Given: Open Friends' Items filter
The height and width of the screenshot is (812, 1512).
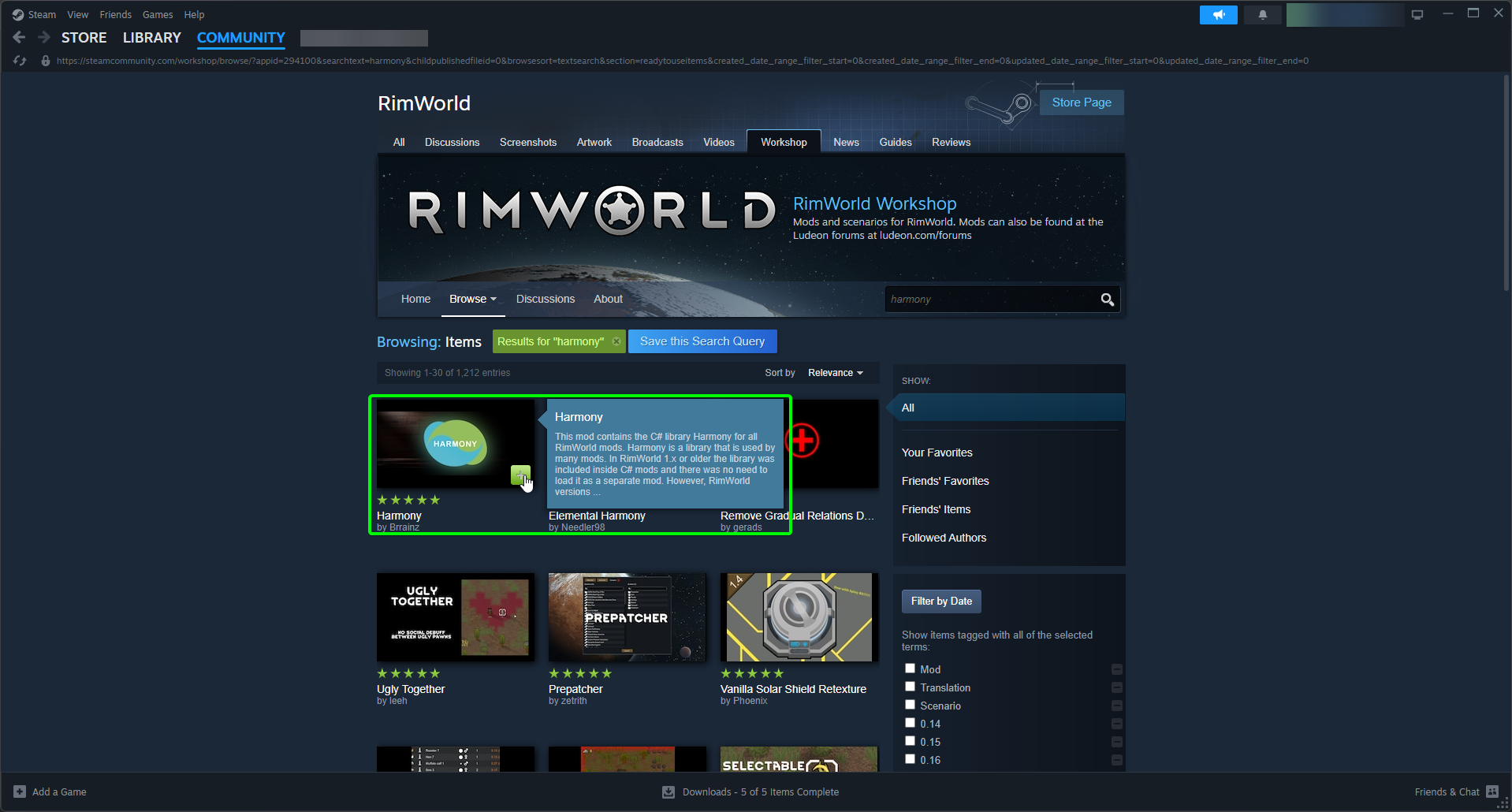Looking at the screenshot, I should coord(936,509).
